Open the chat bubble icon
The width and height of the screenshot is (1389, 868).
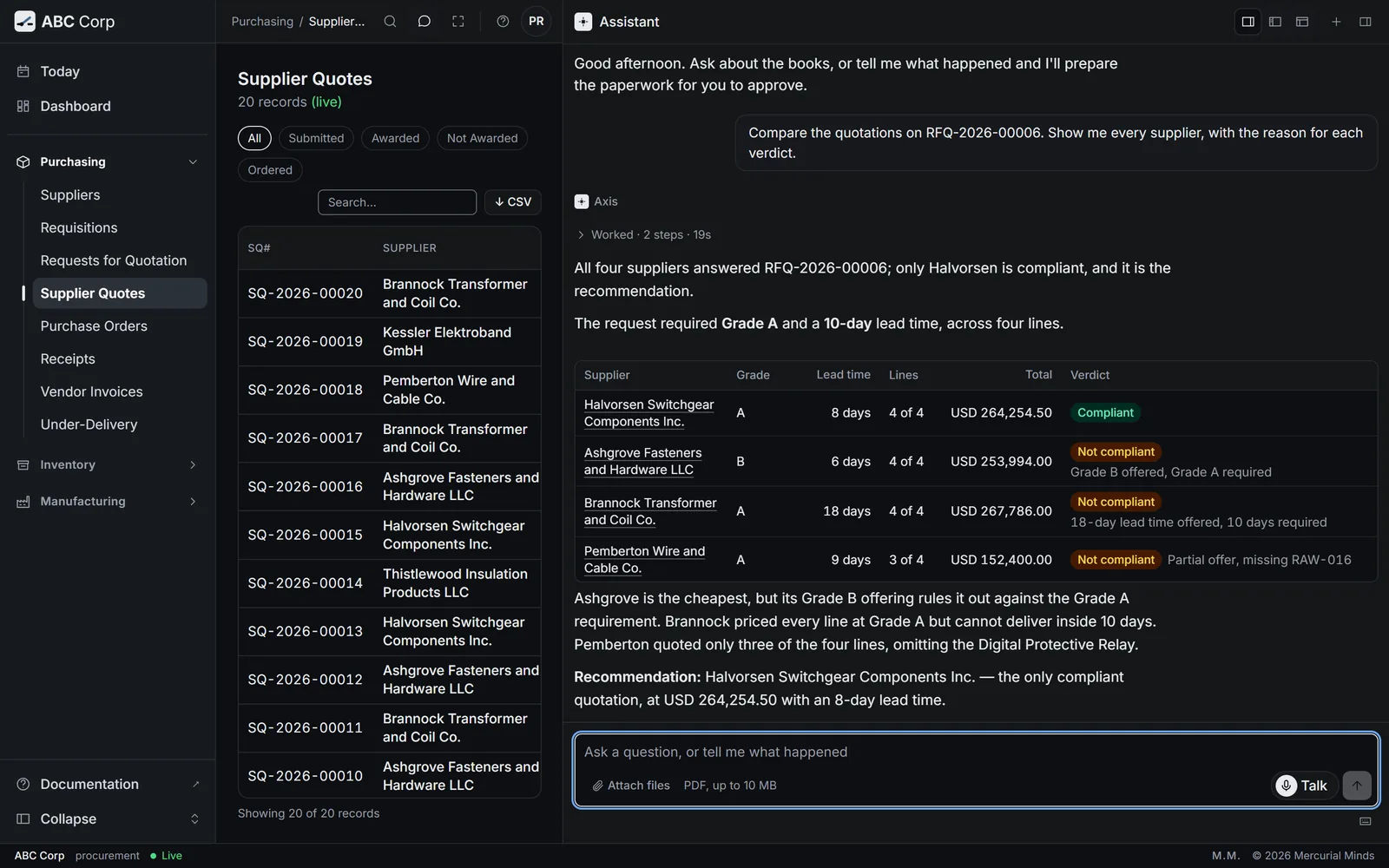pos(424,22)
